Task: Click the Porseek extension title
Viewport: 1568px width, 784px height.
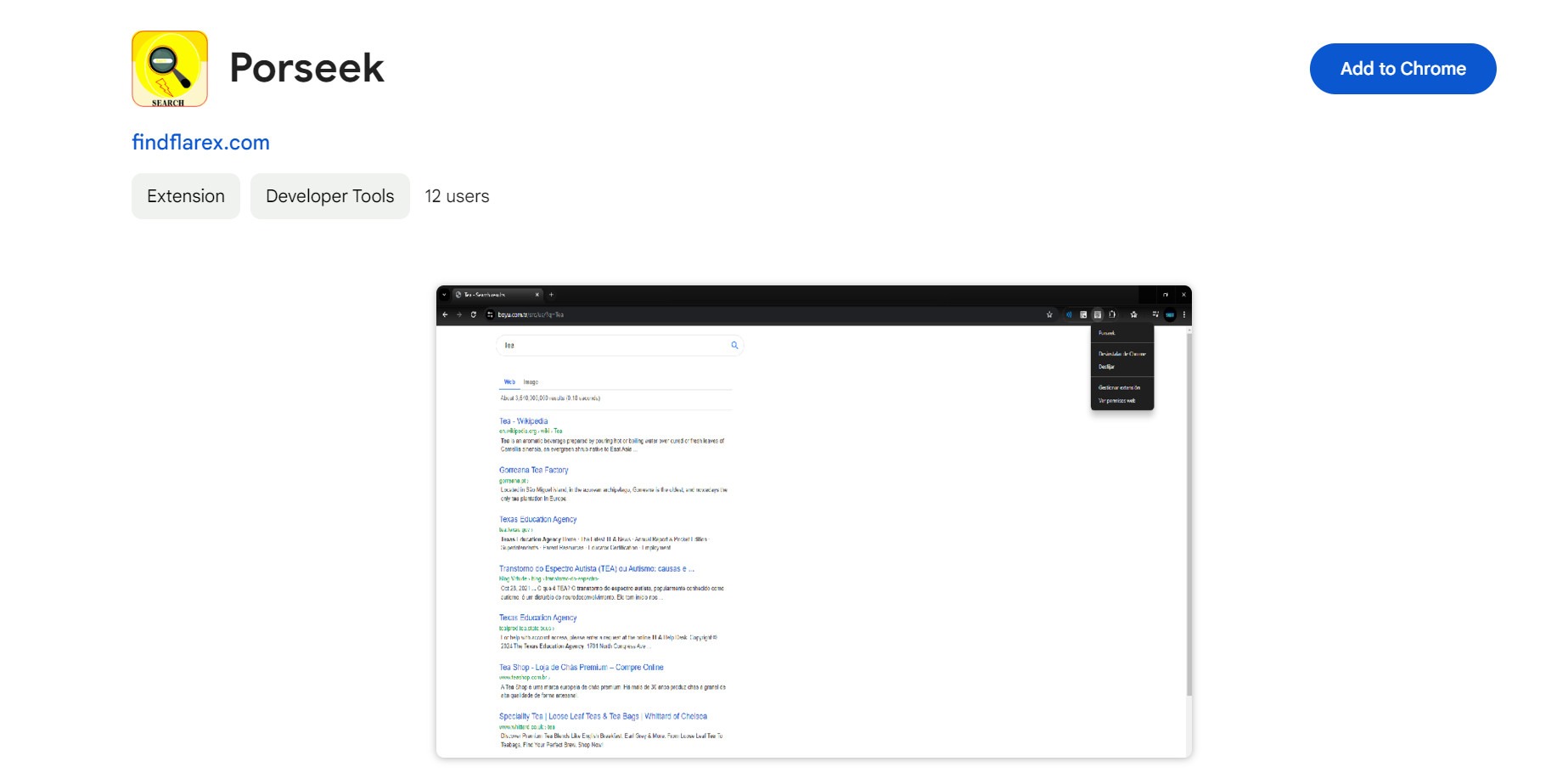Action: [306, 68]
